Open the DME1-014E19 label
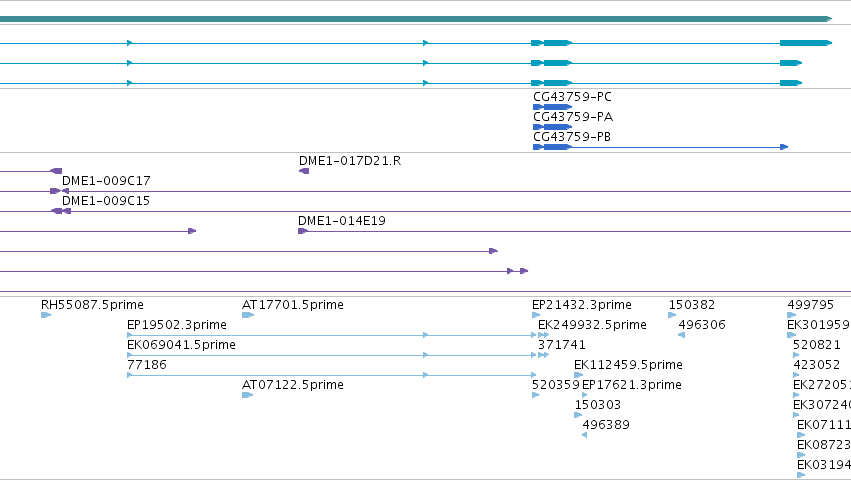Screen dimensions: 851x480 click(x=341, y=221)
